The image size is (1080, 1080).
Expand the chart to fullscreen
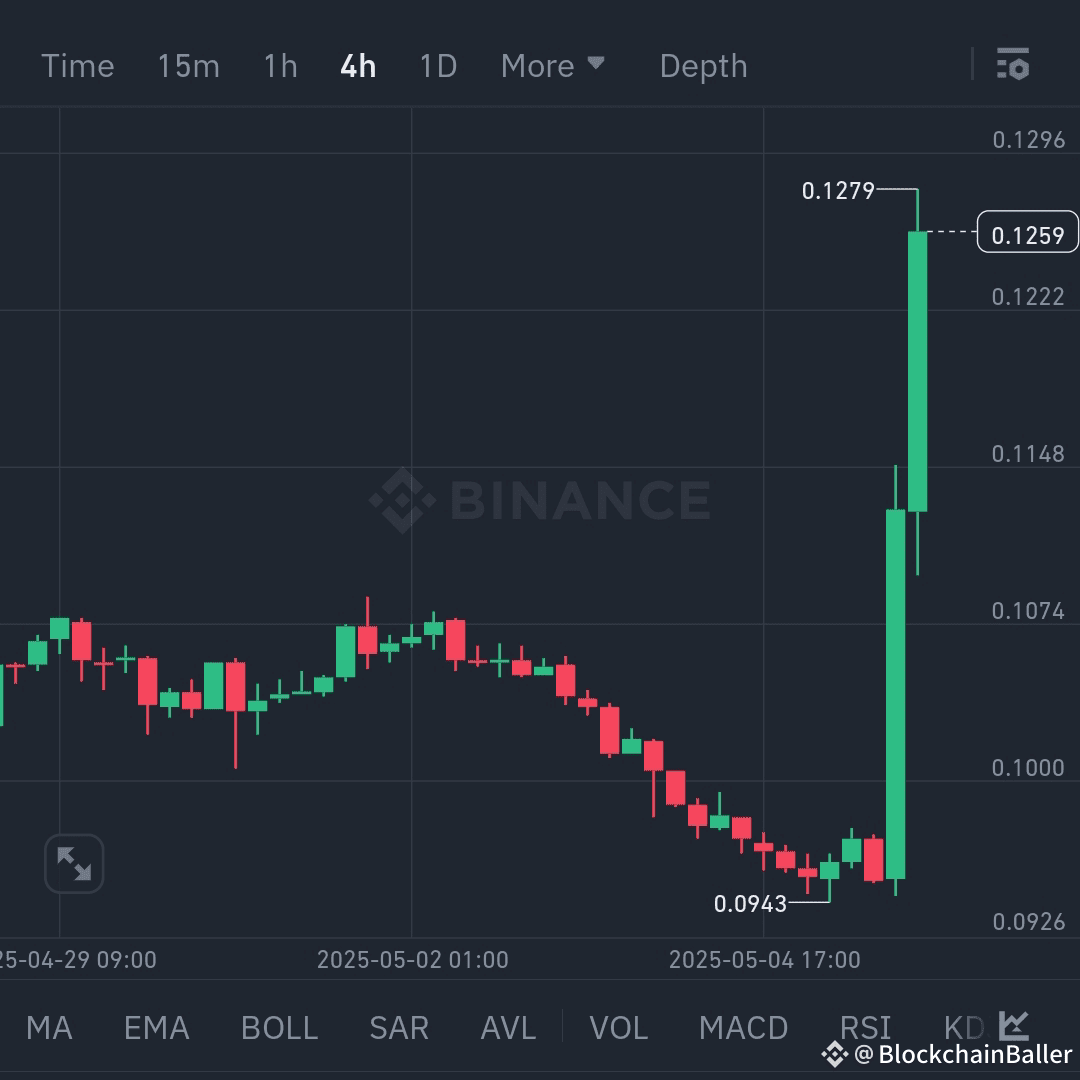[x=74, y=863]
